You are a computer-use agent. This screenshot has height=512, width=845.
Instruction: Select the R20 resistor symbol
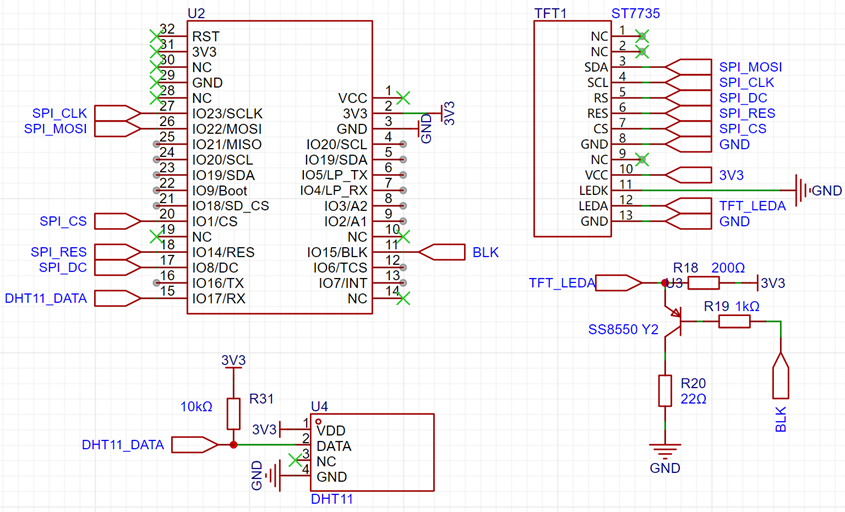click(x=665, y=391)
